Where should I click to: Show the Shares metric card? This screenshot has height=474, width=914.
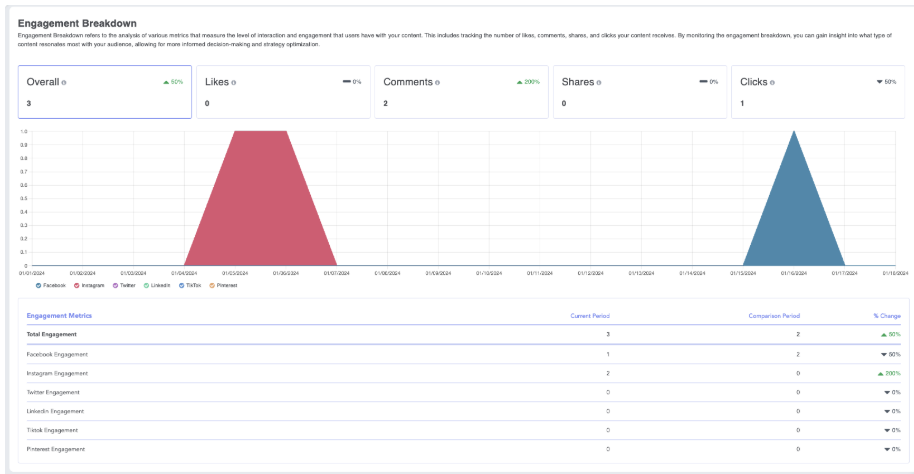pyautogui.click(x=640, y=92)
